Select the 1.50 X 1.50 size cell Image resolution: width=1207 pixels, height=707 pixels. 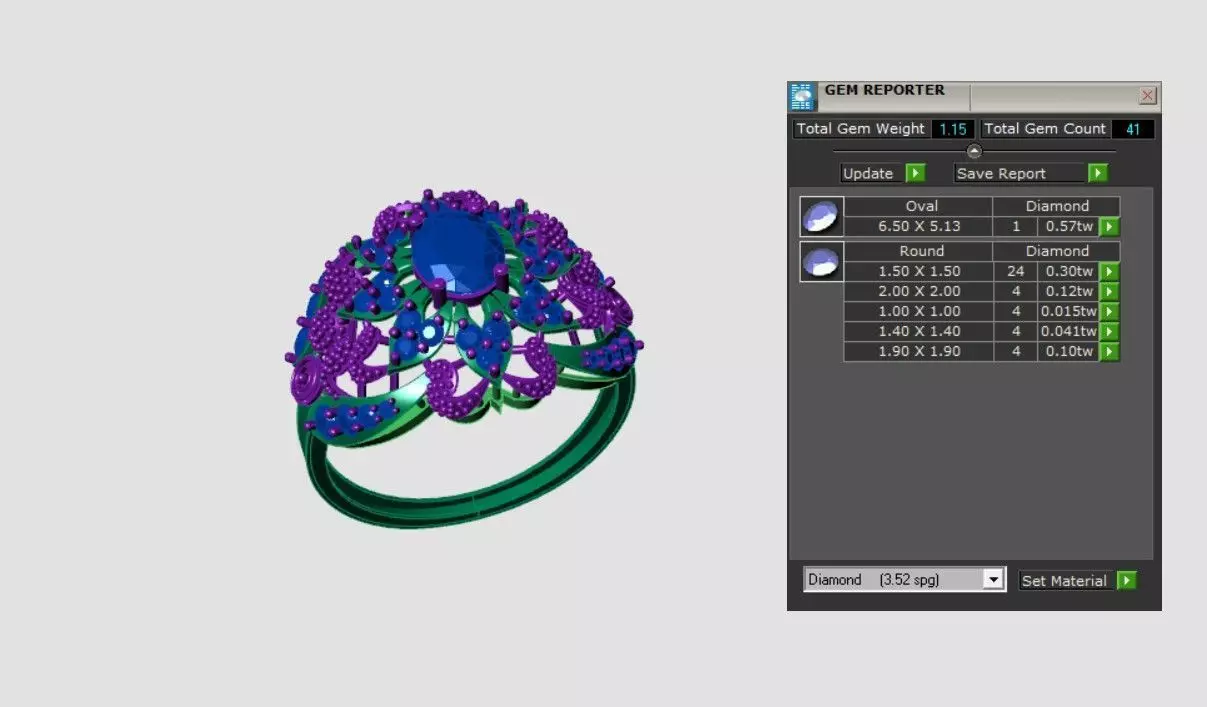click(x=919, y=272)
